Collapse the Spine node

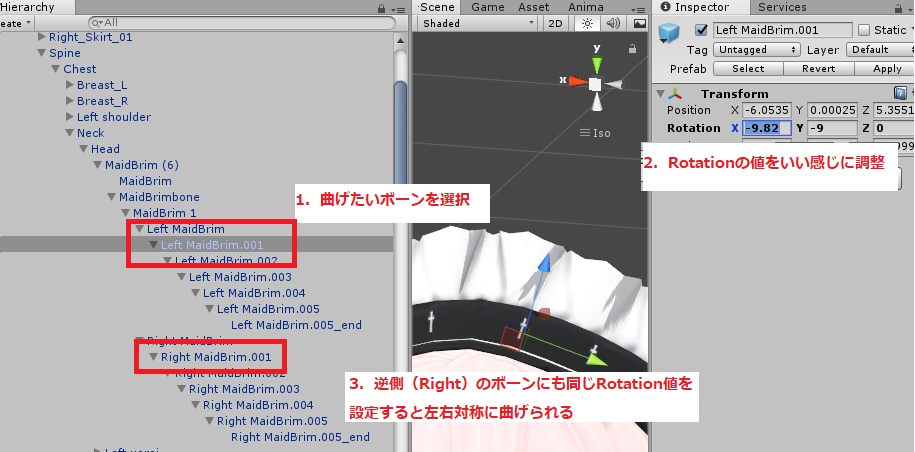tap(41, 53)
